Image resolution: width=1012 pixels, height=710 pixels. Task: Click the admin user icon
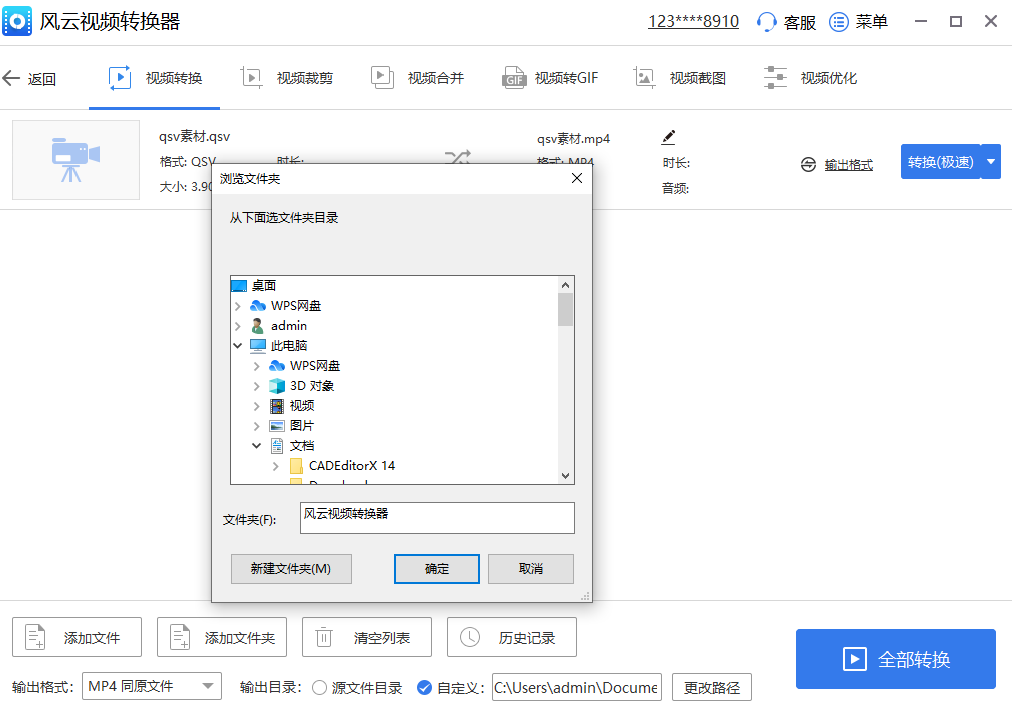(258, 325)
